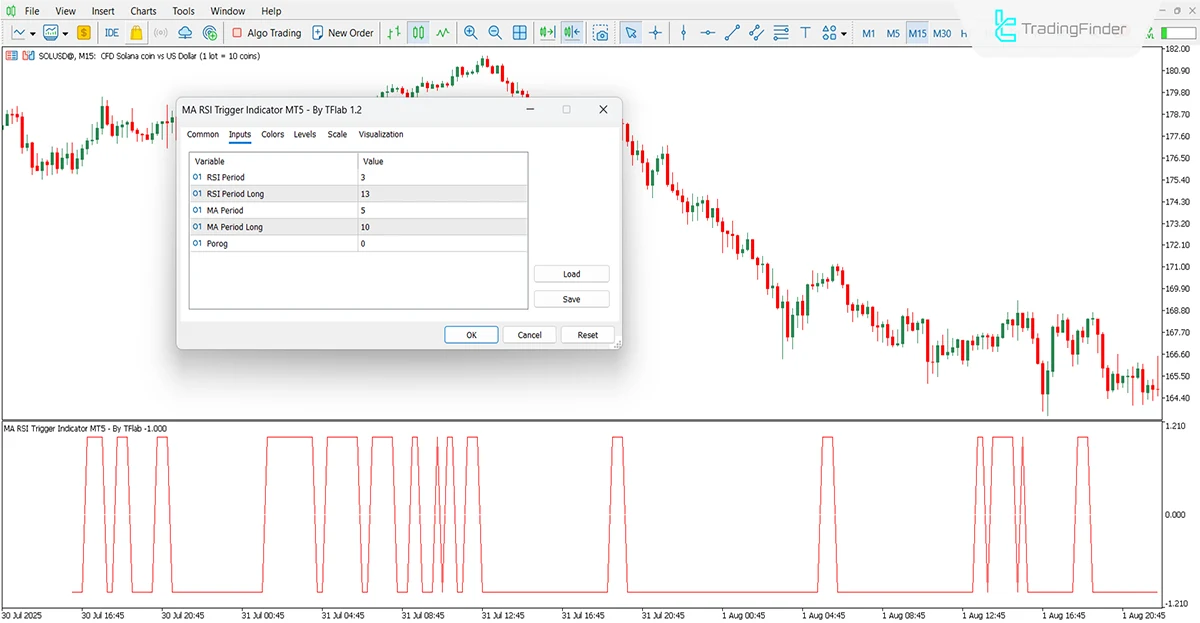Switch to line chart view
The height and width of the screenshot is (623, 1200).
pyautogui.click(x=442, y=32)
